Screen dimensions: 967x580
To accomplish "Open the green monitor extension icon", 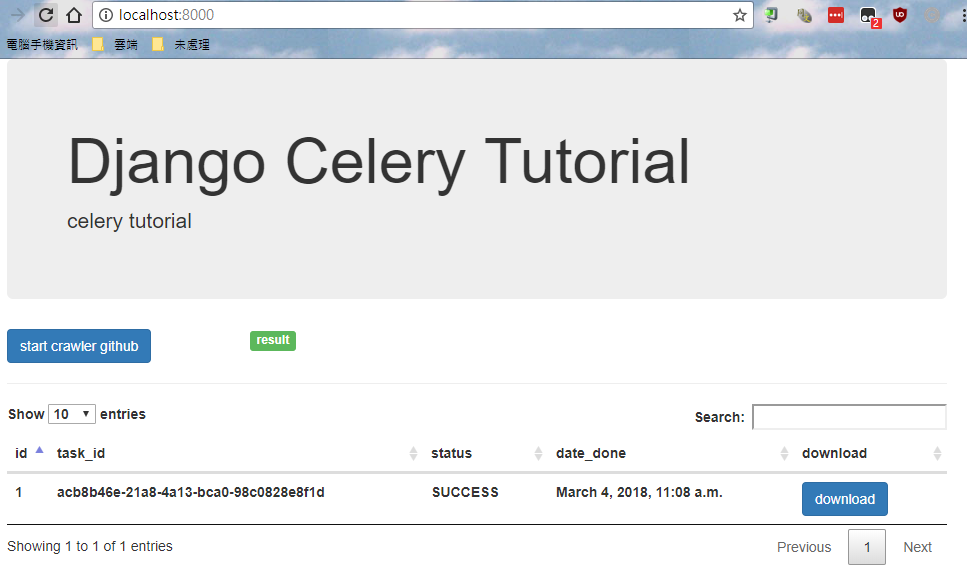I will (771, 15).
